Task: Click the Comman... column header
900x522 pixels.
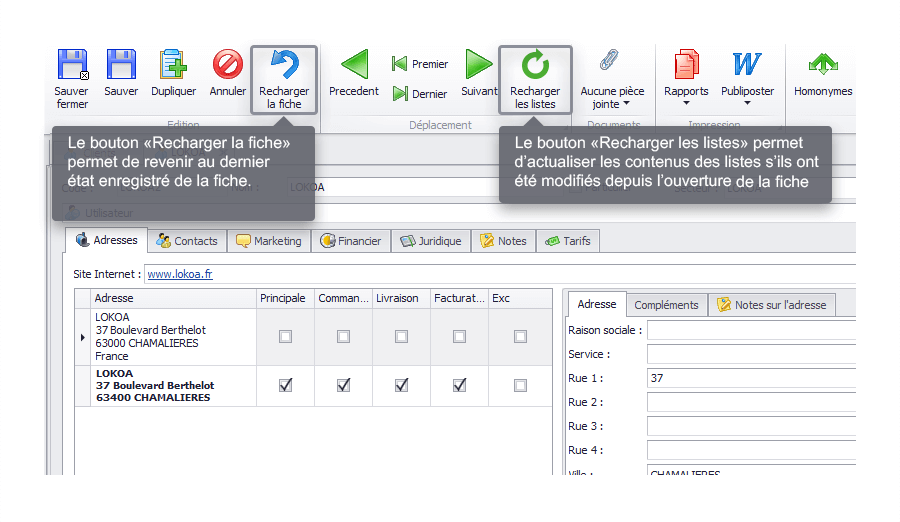Action: (343, 298)
